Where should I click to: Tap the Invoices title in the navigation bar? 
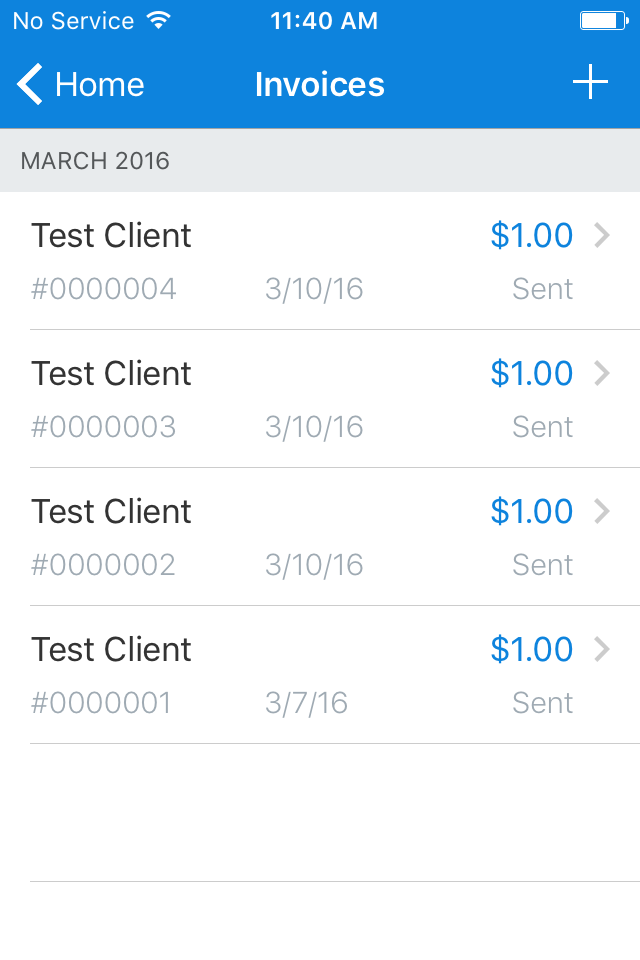320,85
